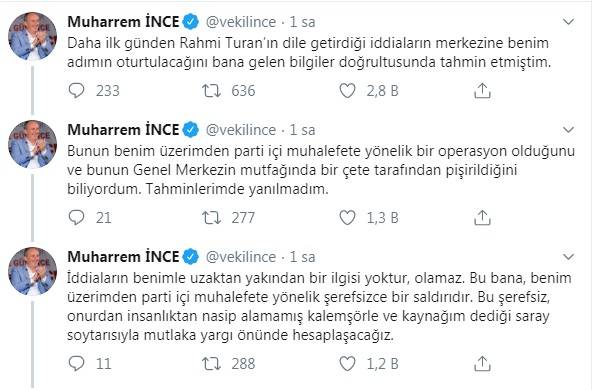
Task: Like the tweet with 2,8 B likes
Action: 347,91
